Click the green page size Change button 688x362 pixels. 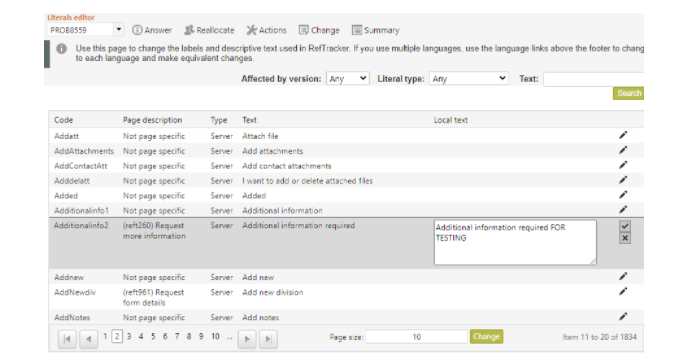pyautogui.click(x=486, y=337)
